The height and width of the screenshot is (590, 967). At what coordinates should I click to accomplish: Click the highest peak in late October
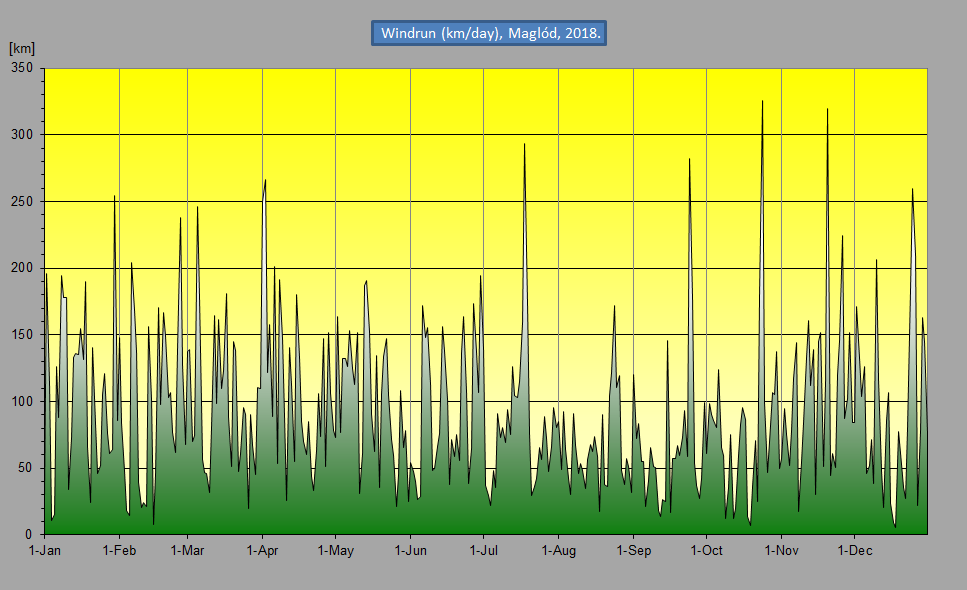[x=762, y=101]
